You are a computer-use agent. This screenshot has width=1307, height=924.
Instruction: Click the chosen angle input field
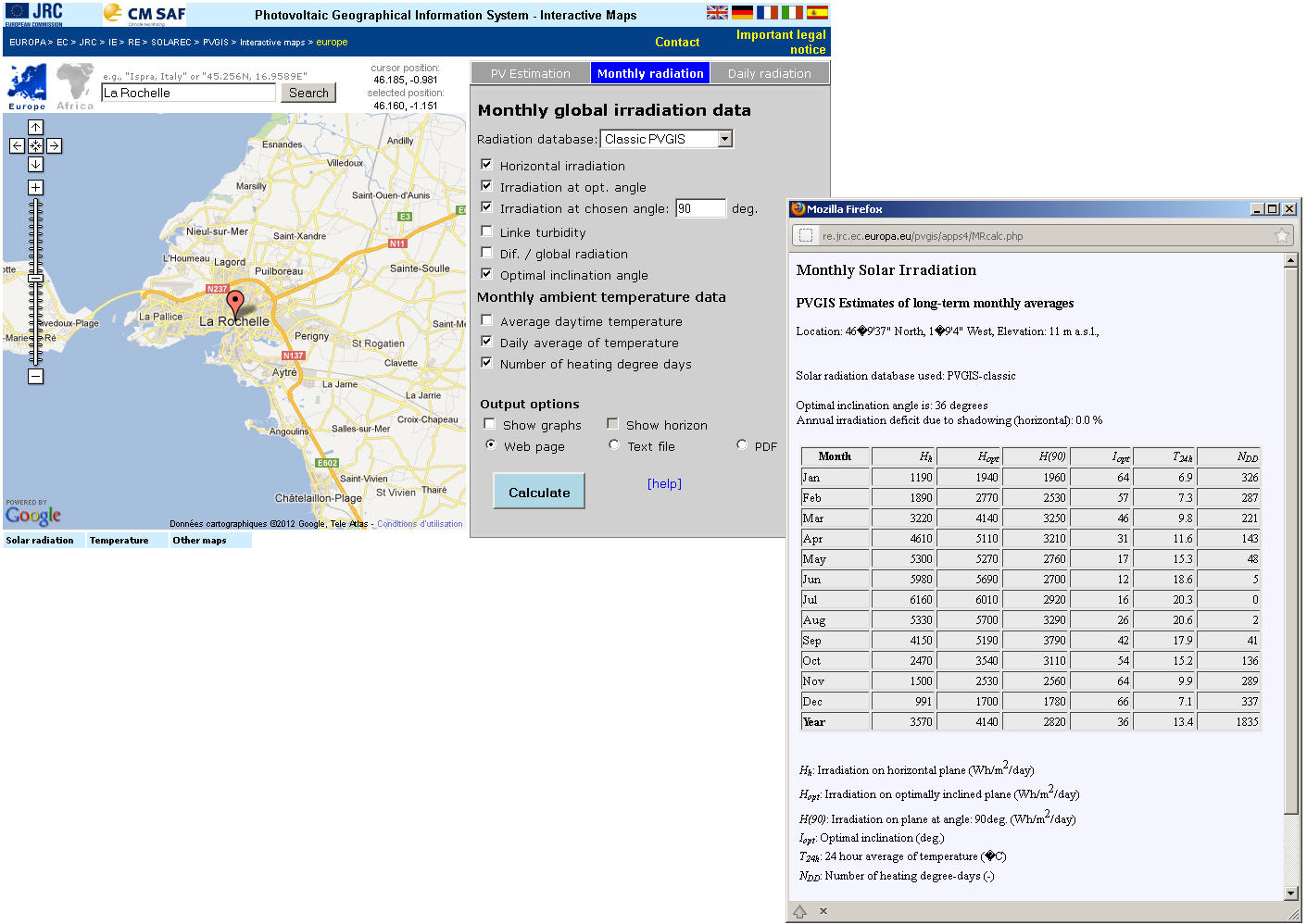coord(700,208)
